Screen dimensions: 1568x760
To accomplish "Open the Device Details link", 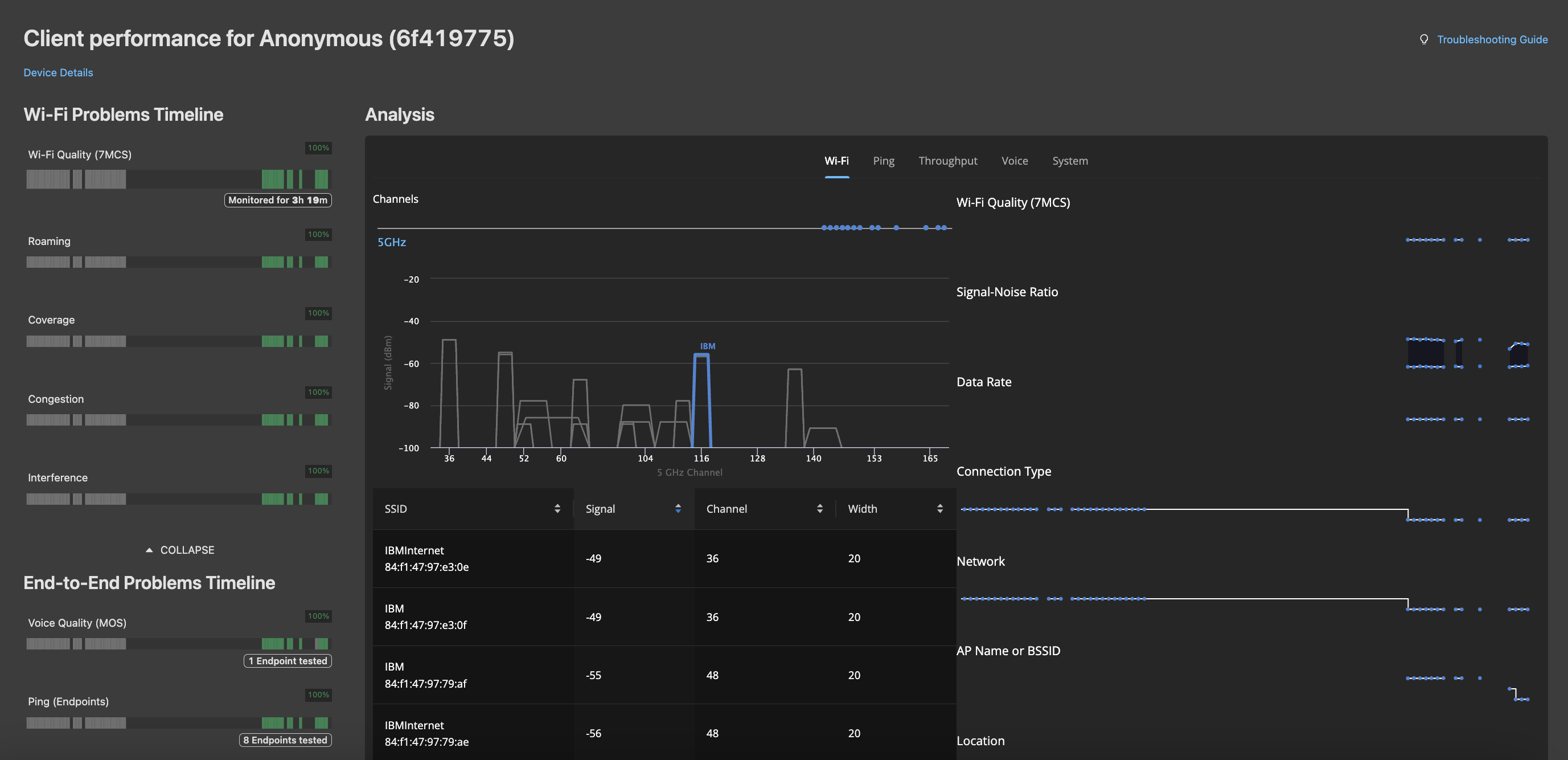I will click(x=58, y=72).
